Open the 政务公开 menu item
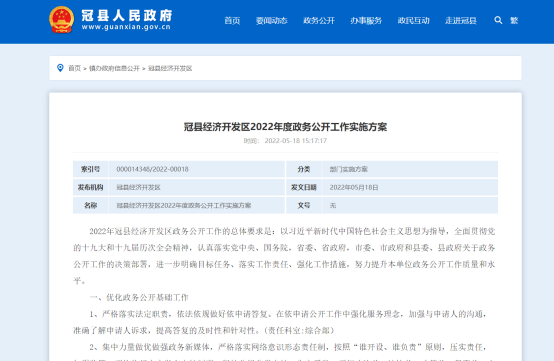This screenshot has height=361, width=554. 319,20
